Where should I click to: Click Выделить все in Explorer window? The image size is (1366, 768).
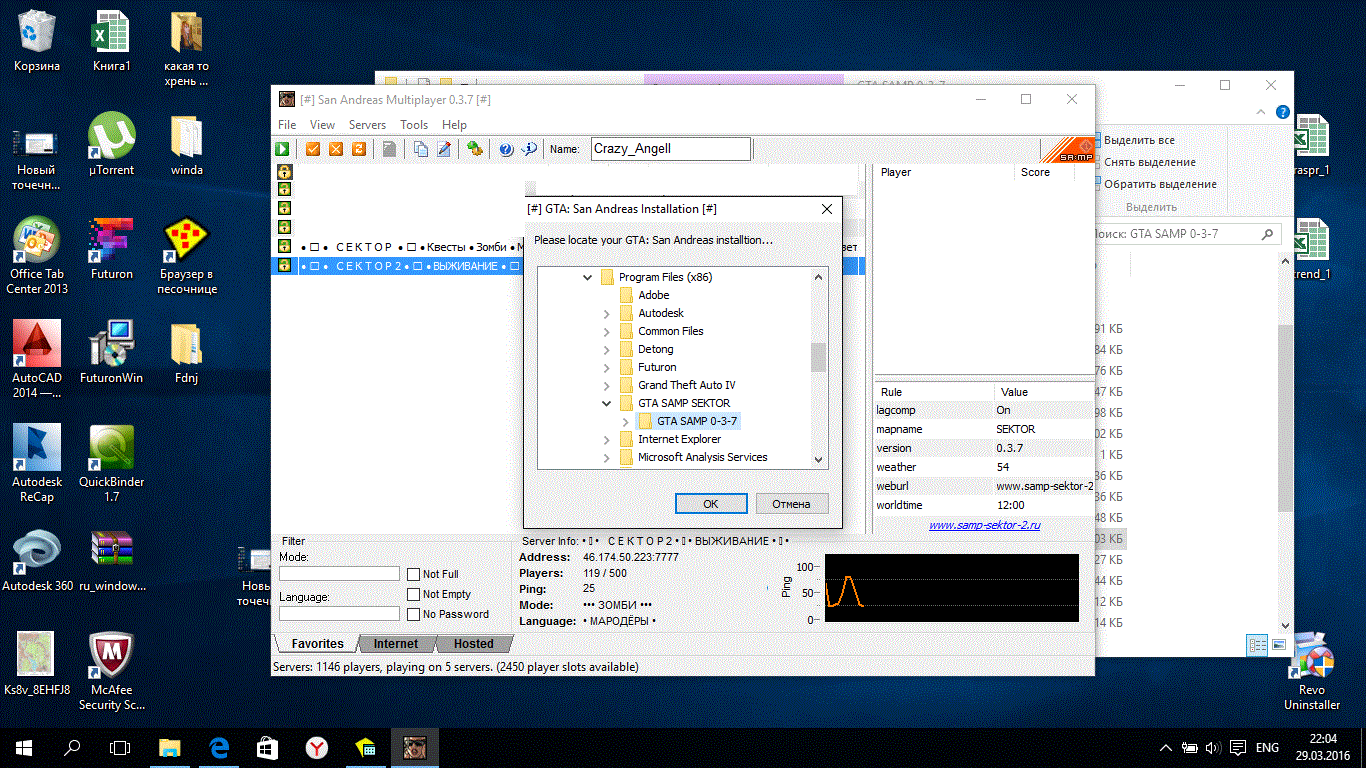(x=1139, y=140)
